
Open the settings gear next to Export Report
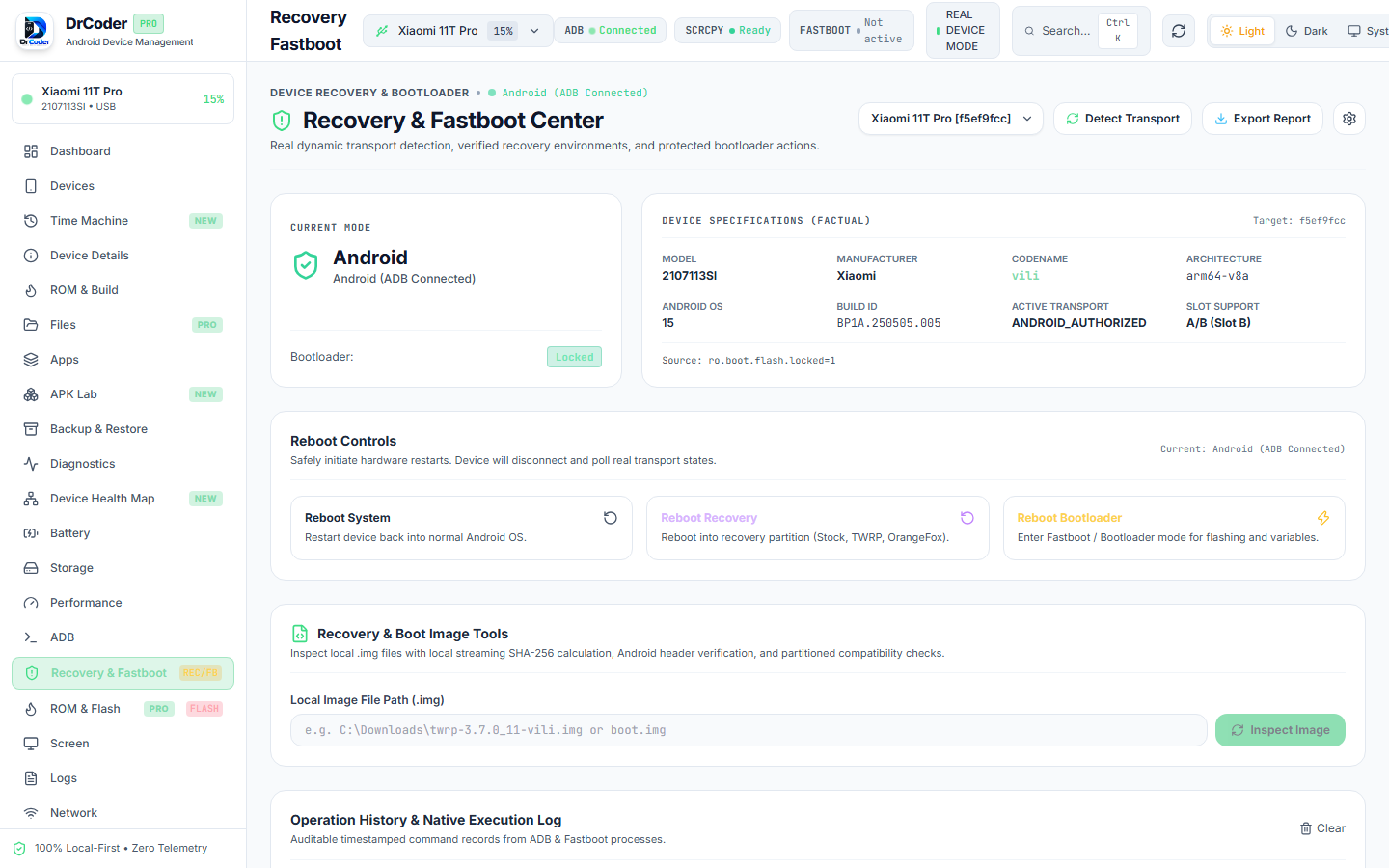[x=1349, y=119]
